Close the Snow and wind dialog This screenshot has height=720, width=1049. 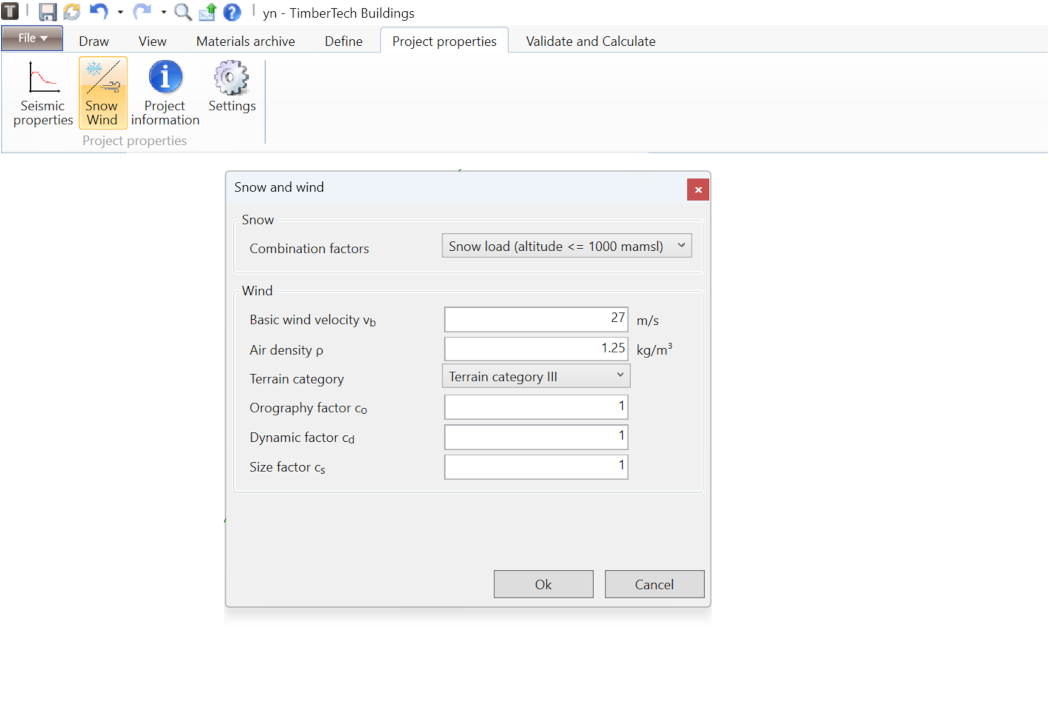pos(698,190)
